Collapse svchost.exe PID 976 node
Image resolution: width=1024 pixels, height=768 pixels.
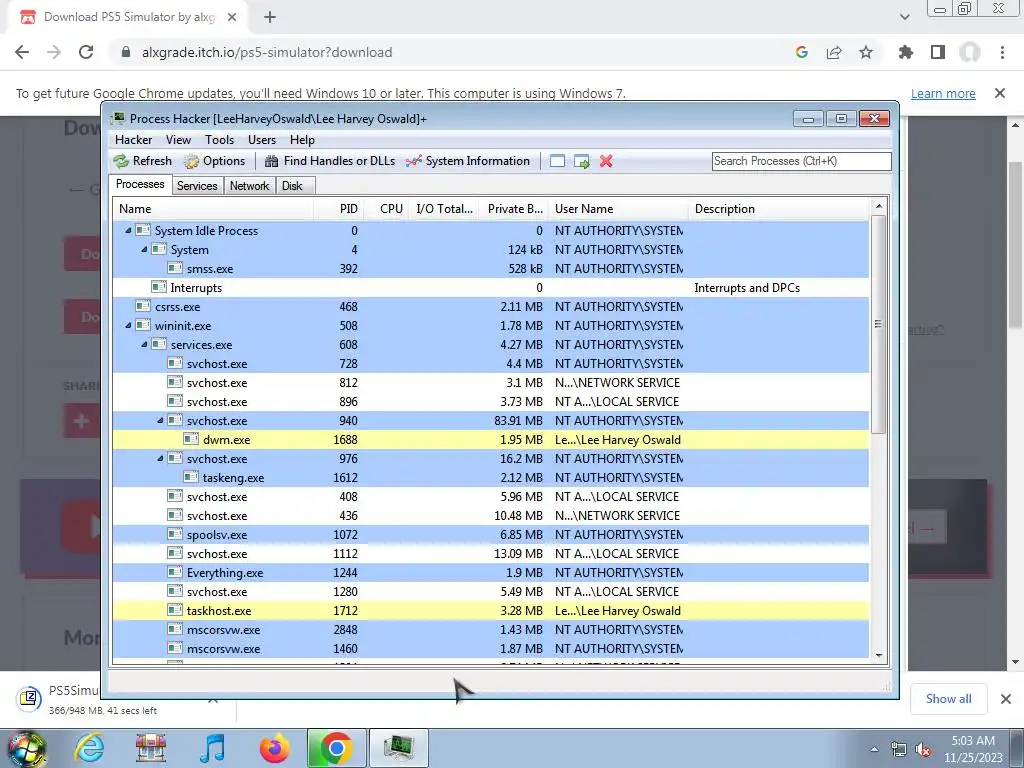[160, 458]
